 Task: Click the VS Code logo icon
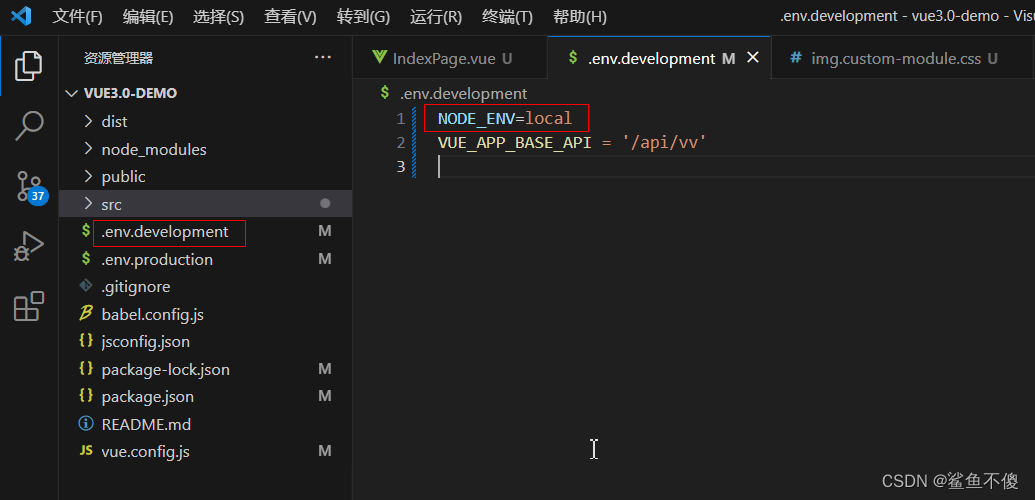21,16
